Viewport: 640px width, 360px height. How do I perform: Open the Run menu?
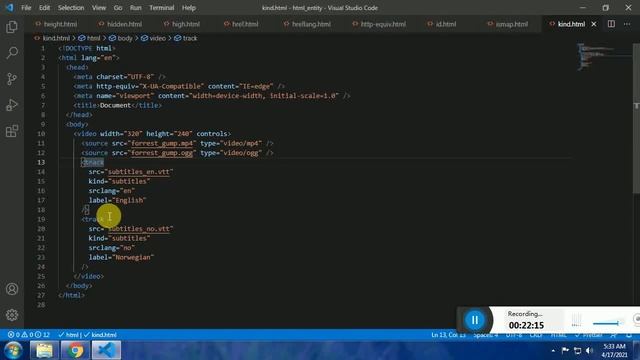pyautogui.click(x=136, y=8)
